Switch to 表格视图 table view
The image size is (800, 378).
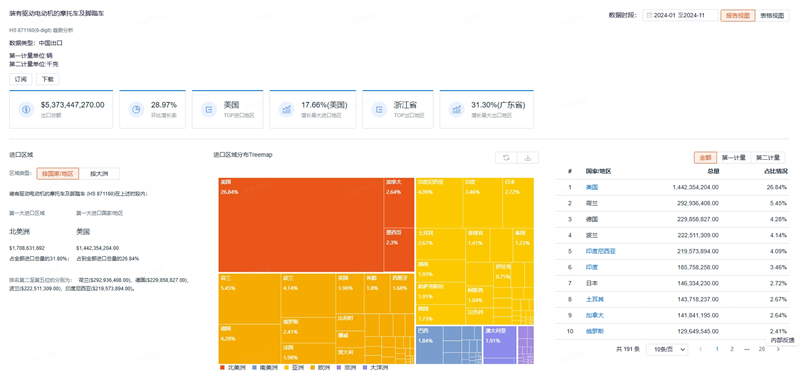[x=772, y=15]
